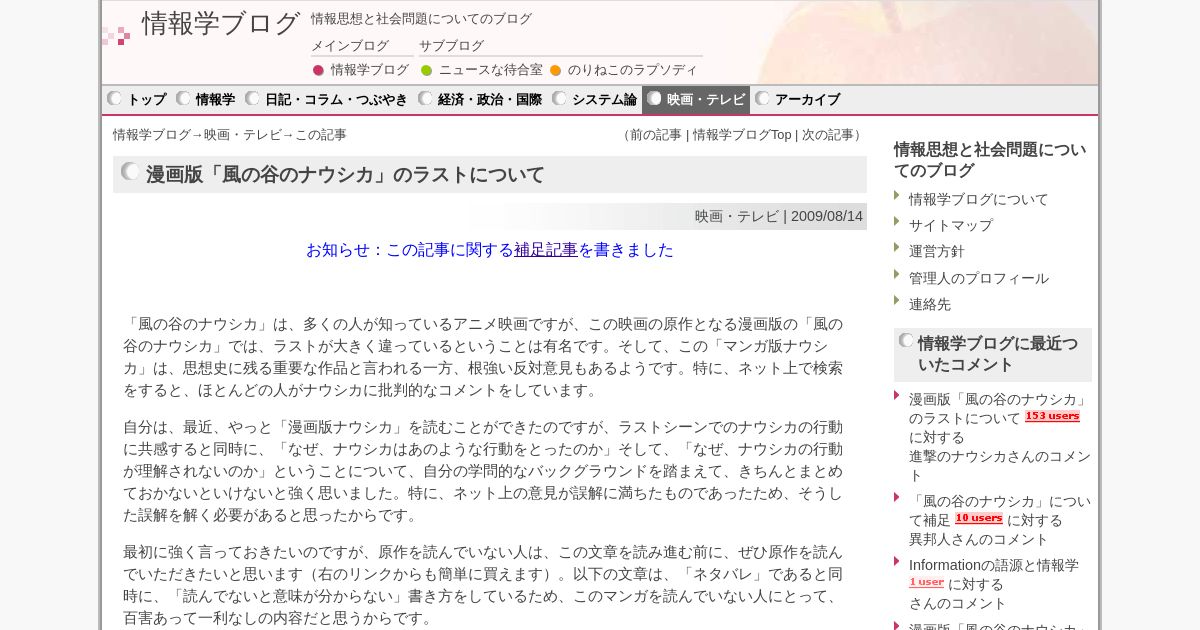Click the 153 users bookmark badge
Screen dimensions: 1200x630
[1052, 417]
